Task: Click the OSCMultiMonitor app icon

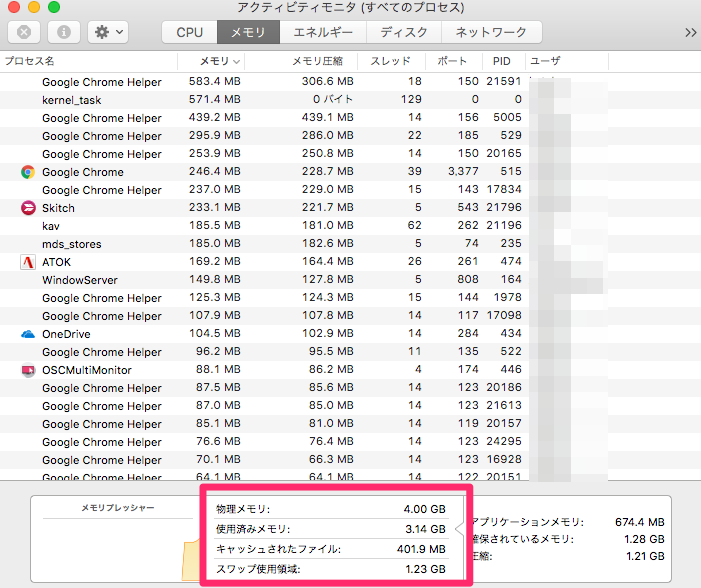Action: click(28, 370)
